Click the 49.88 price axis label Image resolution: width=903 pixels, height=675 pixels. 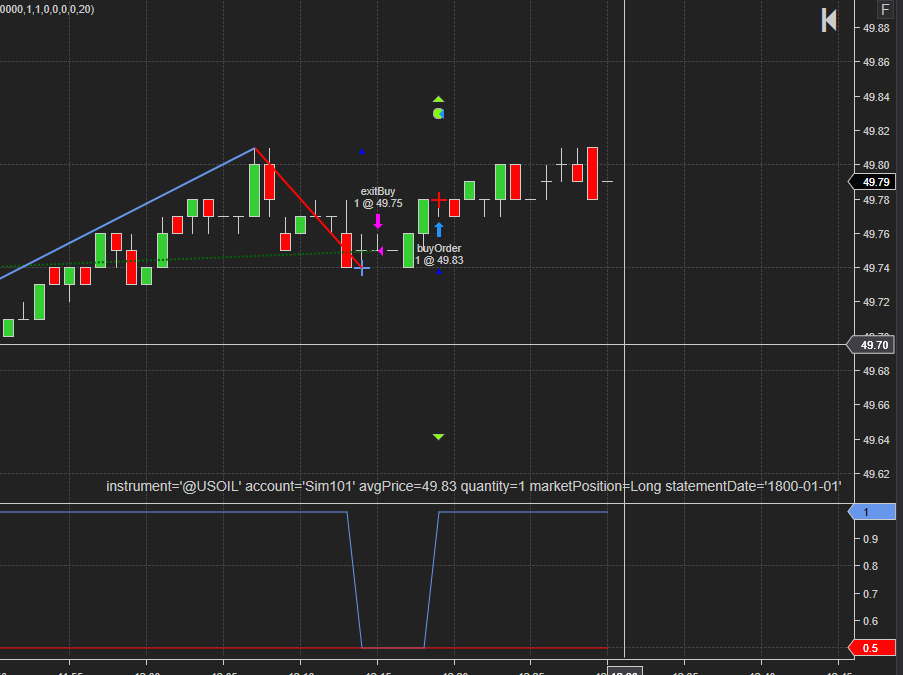876,28
